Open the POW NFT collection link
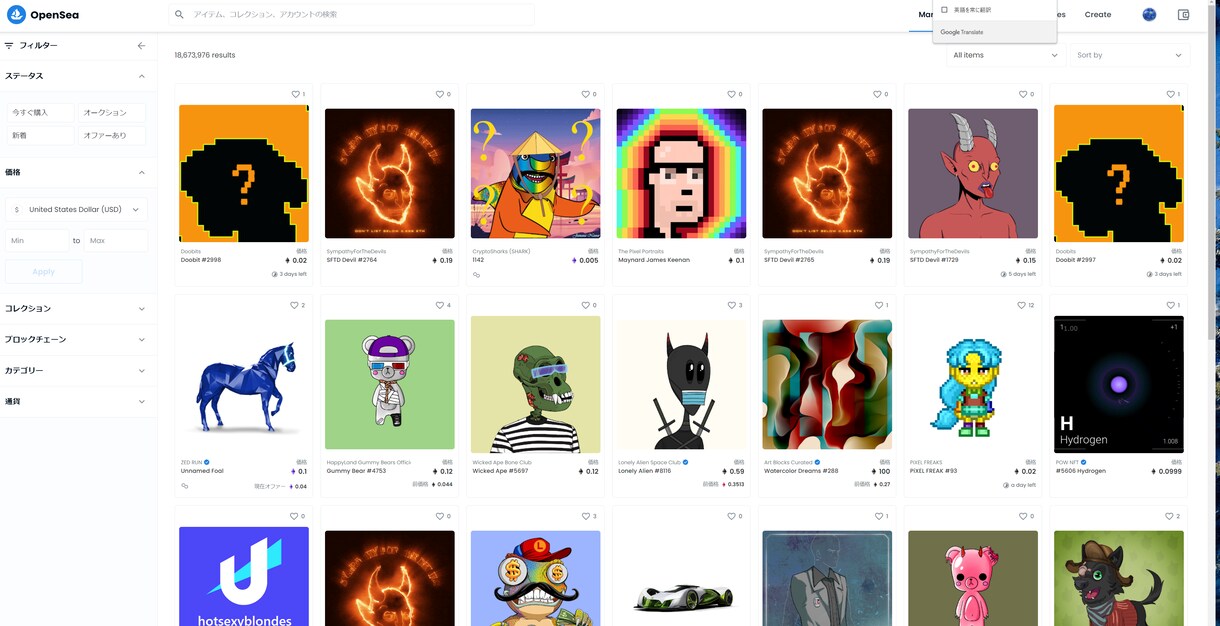Viewport: 1220px width, 626px height. [1067, 462]
